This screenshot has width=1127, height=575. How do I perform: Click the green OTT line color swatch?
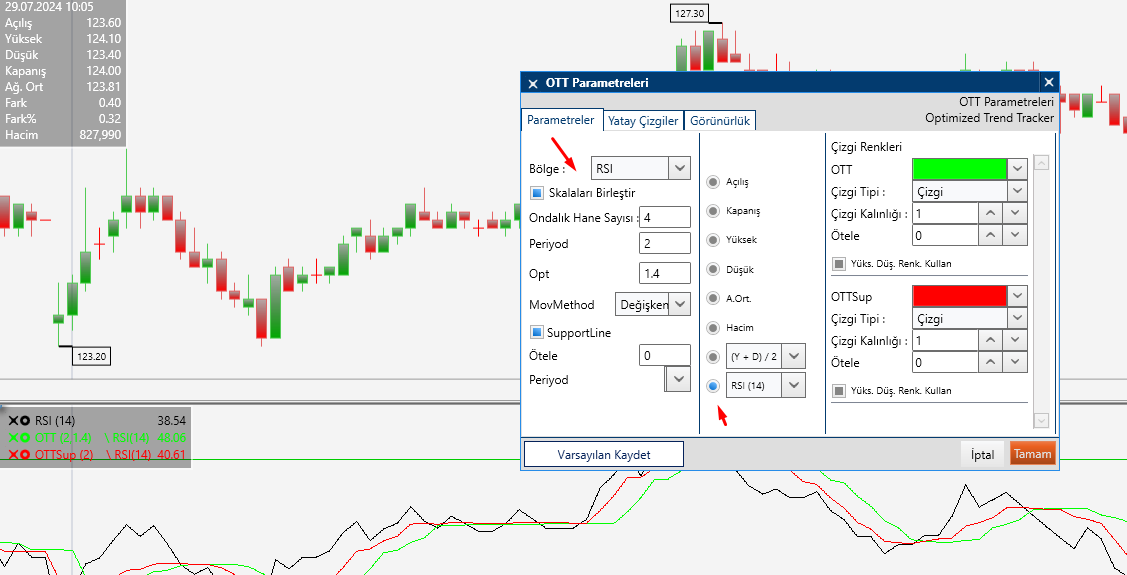click(x=958, y=169)
